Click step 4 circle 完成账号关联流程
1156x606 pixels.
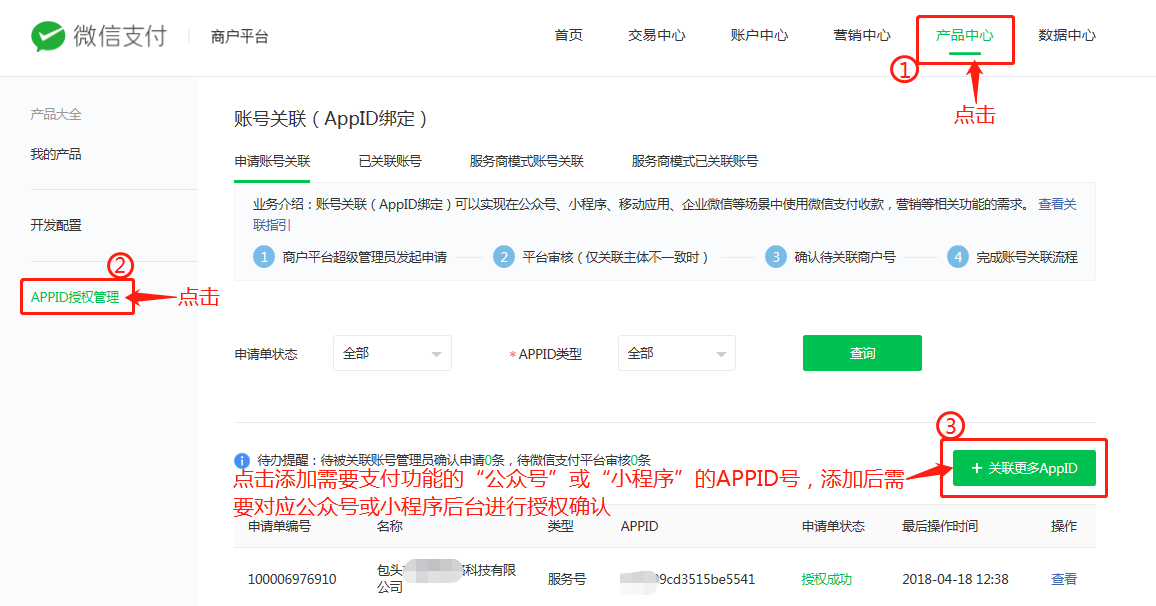[x=958, y=257]
